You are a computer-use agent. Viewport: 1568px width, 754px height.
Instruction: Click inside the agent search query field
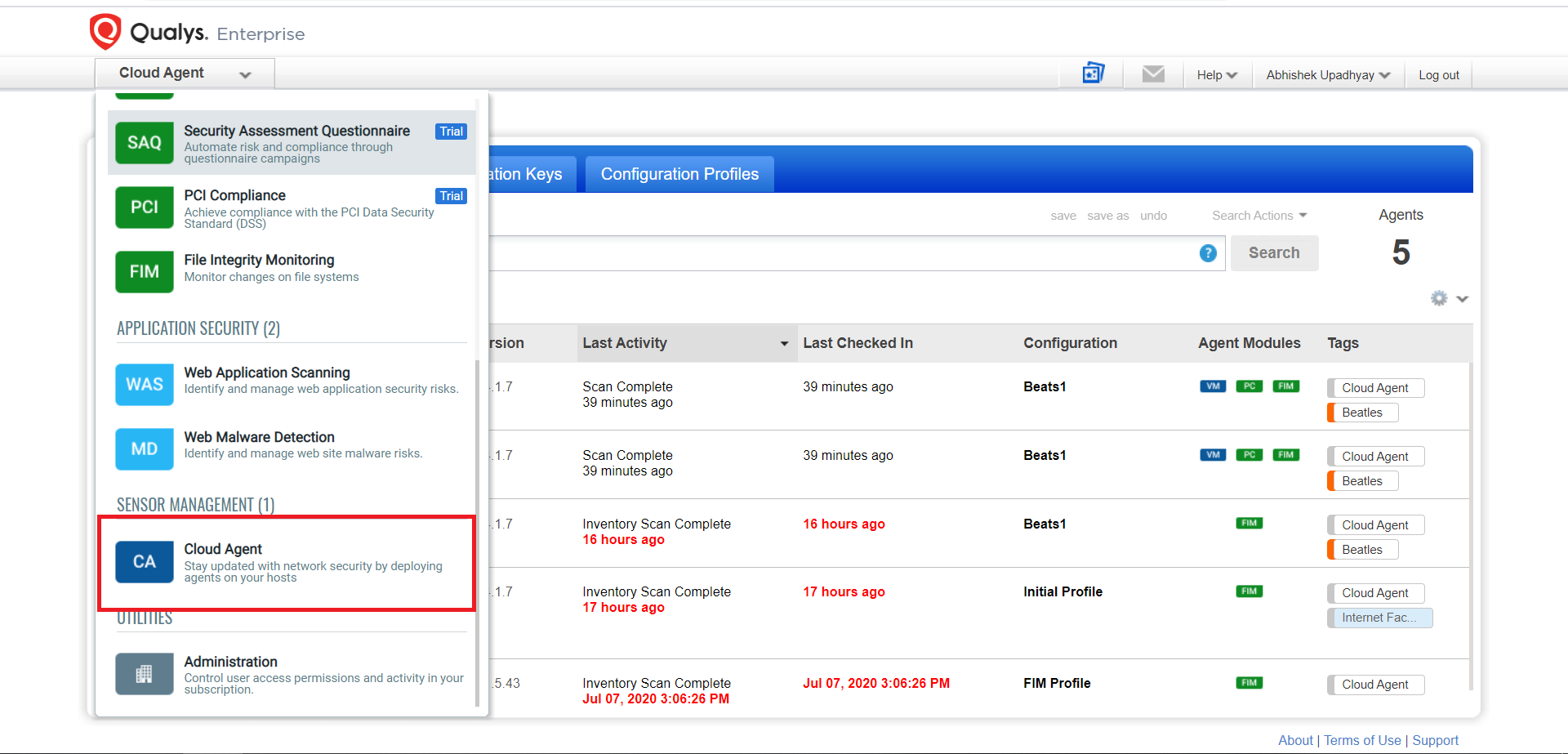point(841,253)
